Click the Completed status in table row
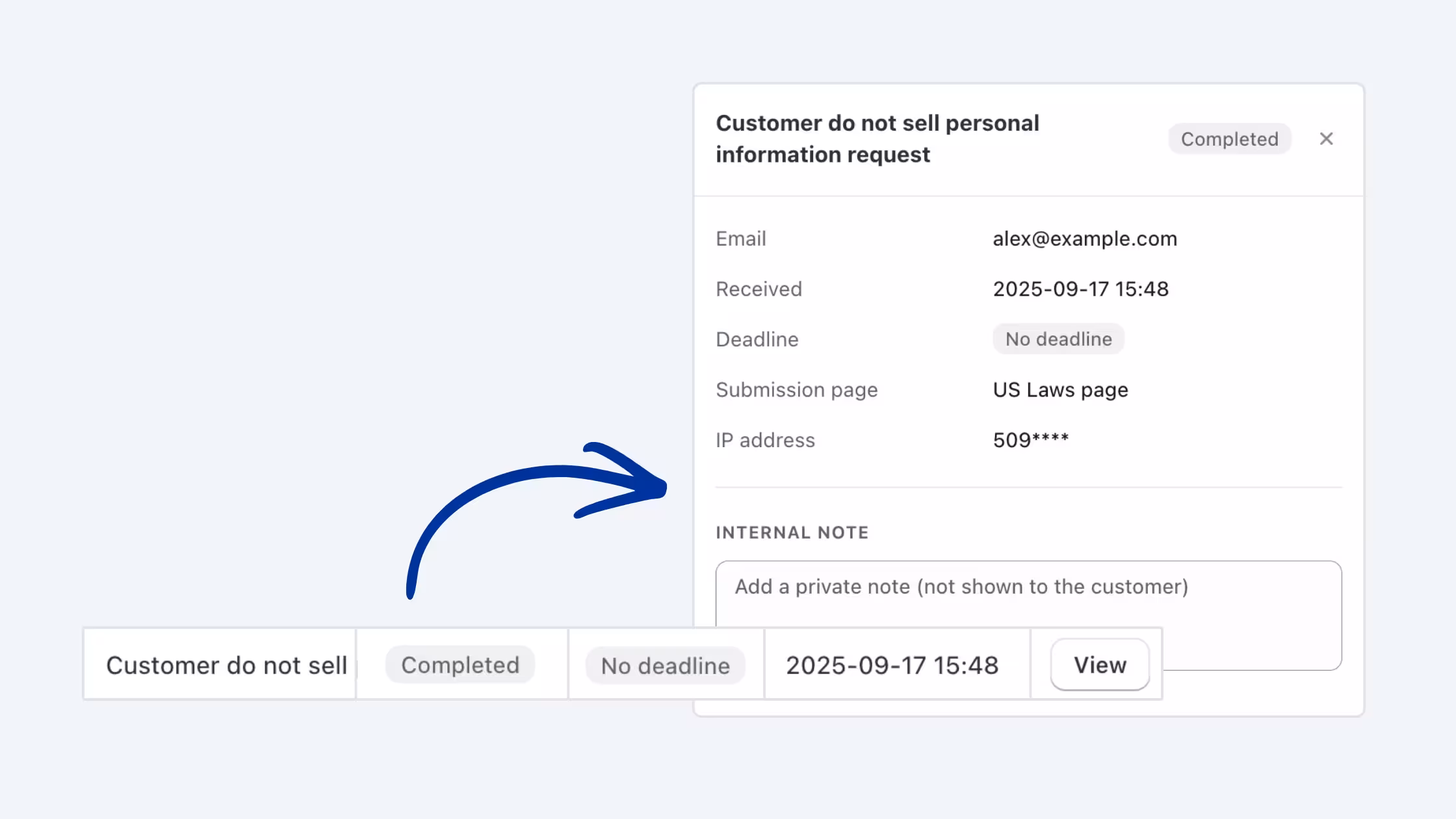Image resolution: width=1456 pixels, height=819 pixels. pos(460,665)
